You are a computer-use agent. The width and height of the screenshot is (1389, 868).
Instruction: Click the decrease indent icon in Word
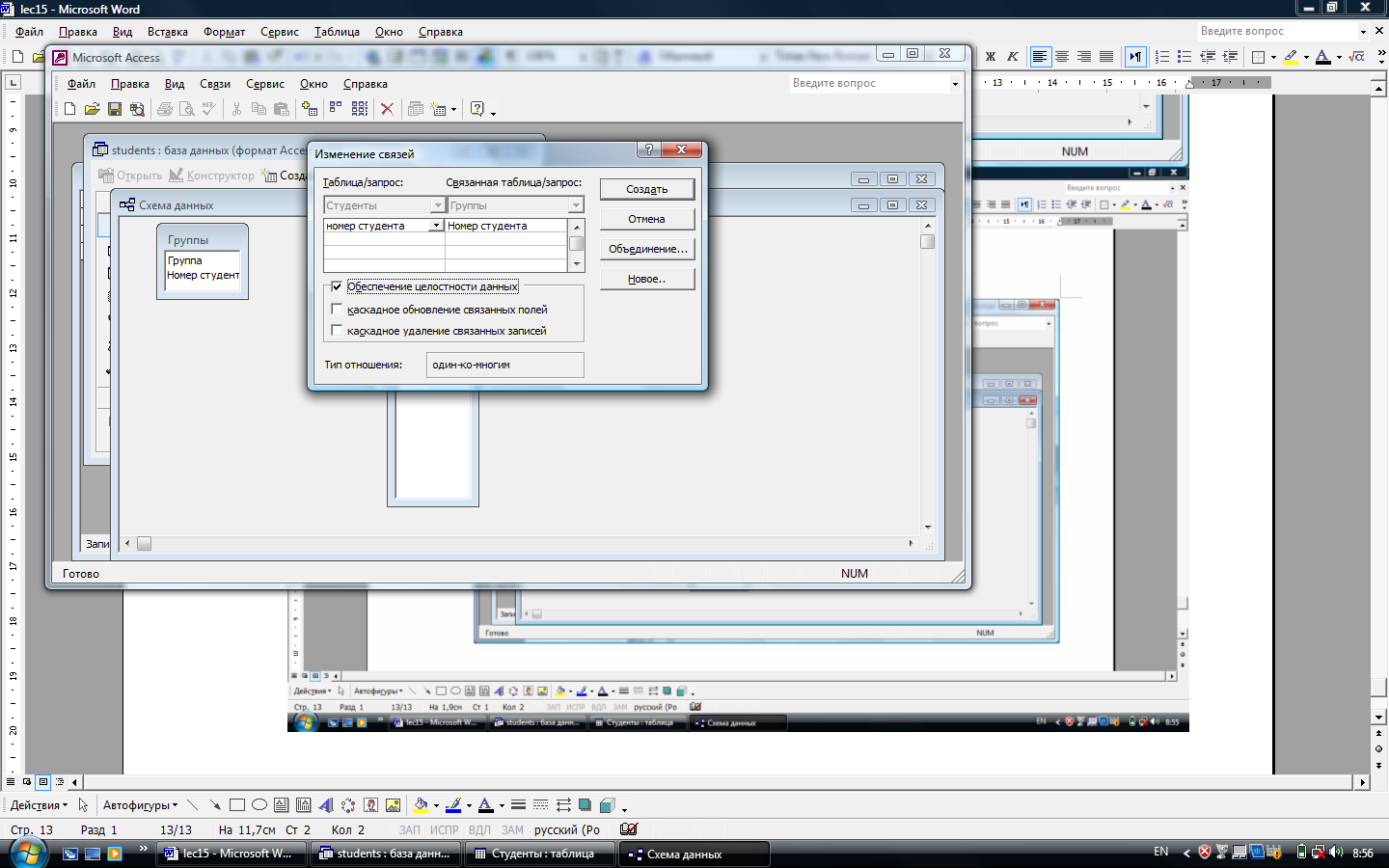tap(1208, 57)
